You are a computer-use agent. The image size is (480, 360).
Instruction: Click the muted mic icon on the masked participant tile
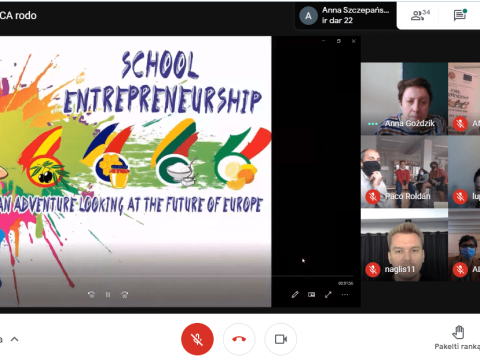coord(460,269)
